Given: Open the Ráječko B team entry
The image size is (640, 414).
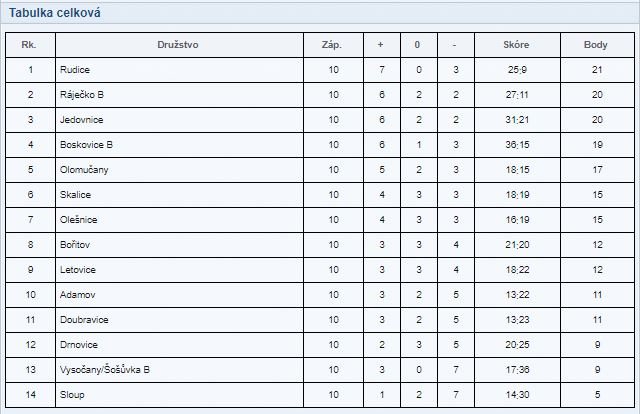Looking at the screenshot, I should (x=82, y=95).
